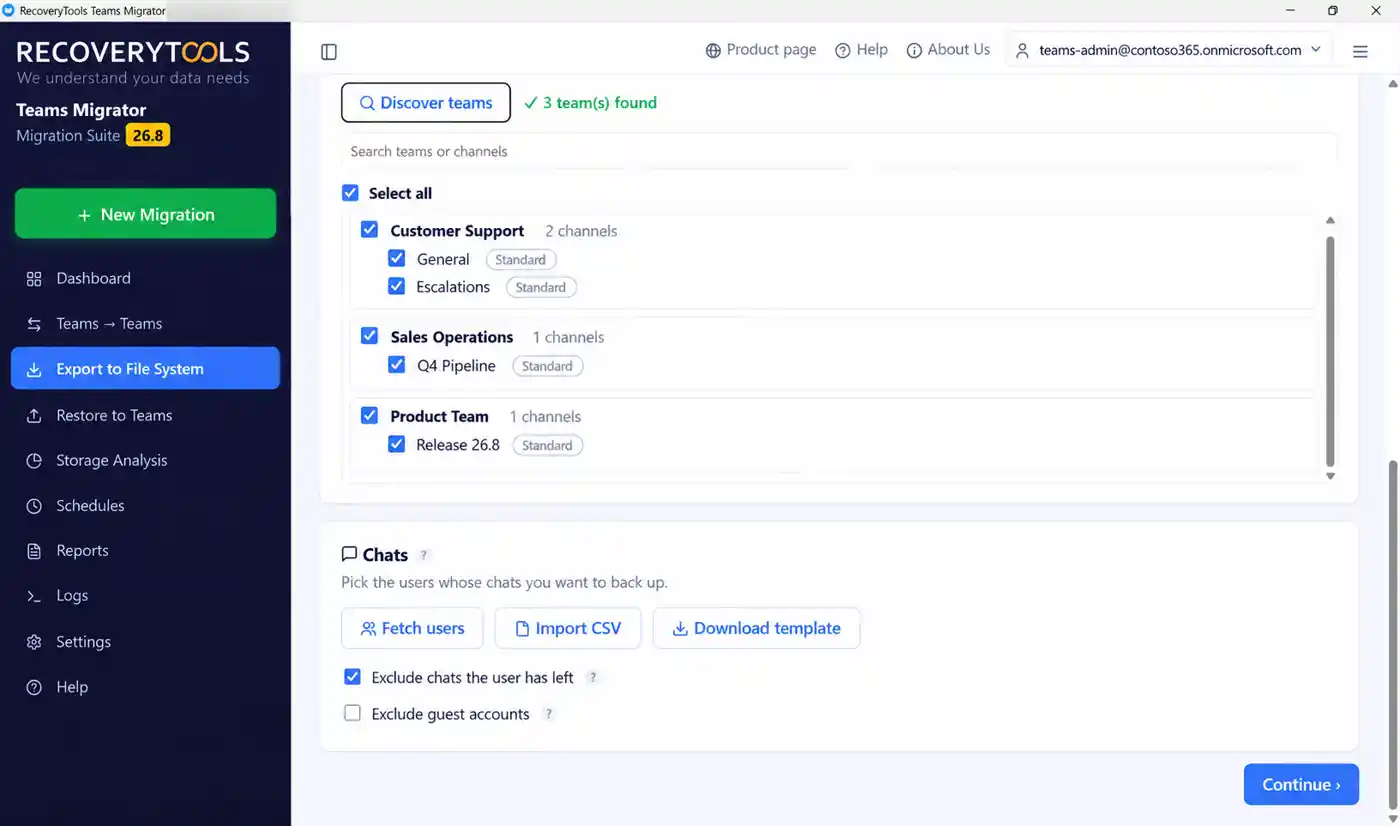Click the help icon beside Exclude chats the user has left

592,678
